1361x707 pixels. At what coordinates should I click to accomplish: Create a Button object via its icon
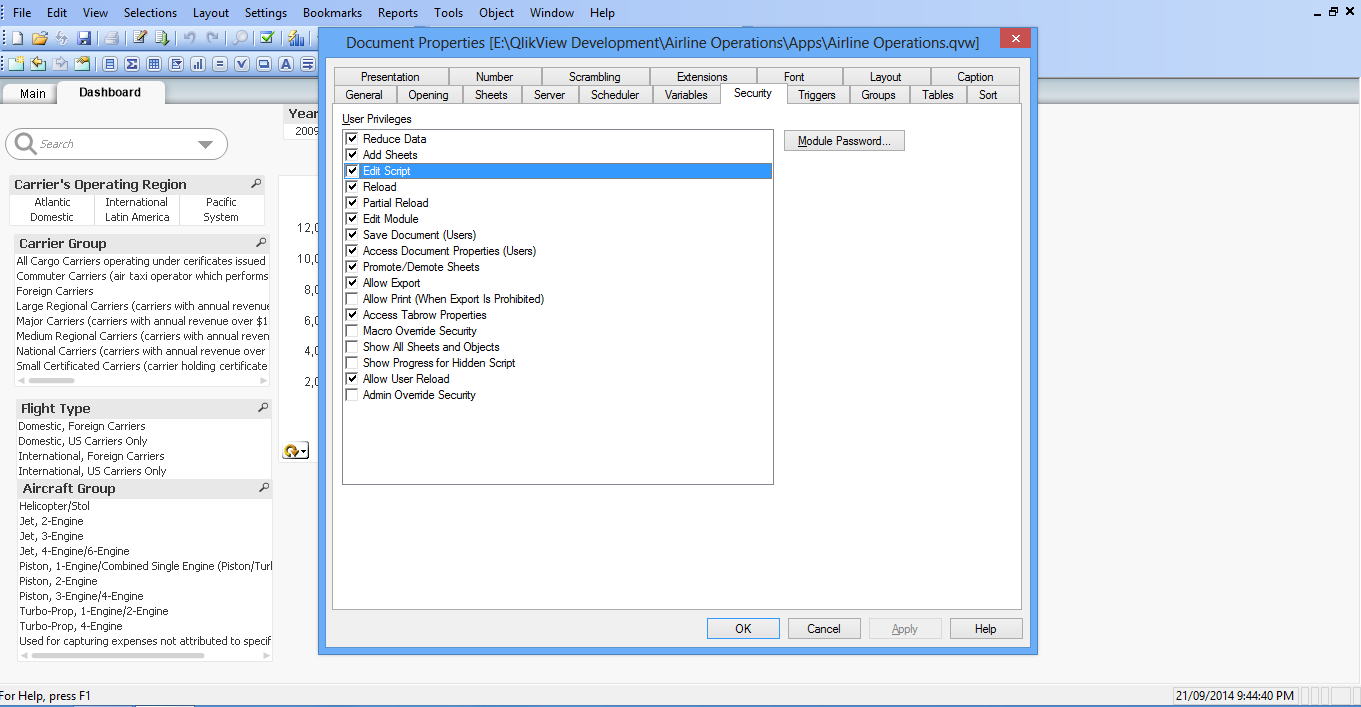264,64
